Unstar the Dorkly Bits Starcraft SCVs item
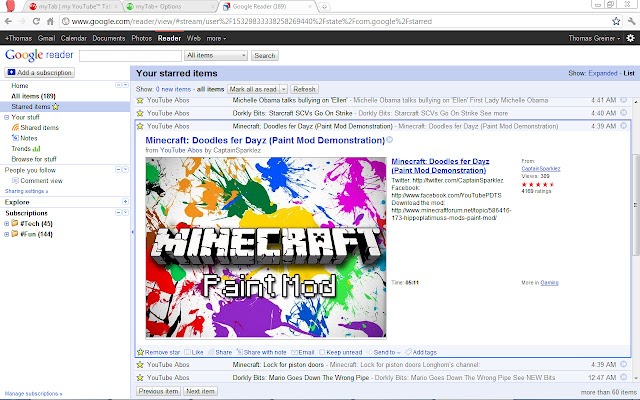This screenshot has width=640, height=400. tap(140, 113)
